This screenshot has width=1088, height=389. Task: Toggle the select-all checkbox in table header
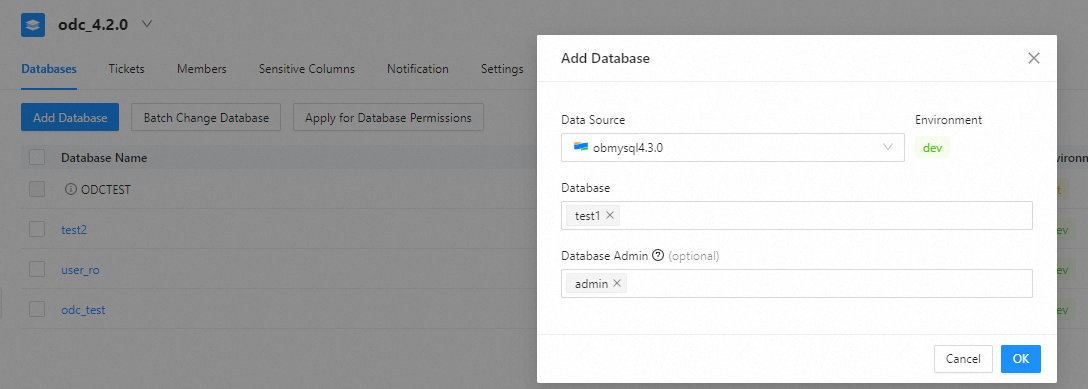[x=37, y=157]
